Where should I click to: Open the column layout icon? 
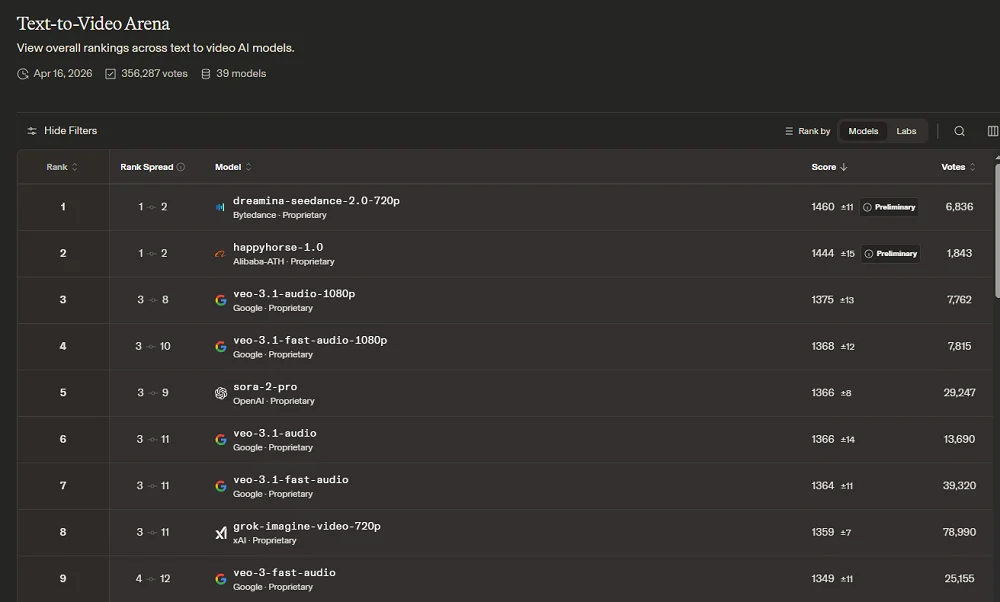(x=992, y=131)
